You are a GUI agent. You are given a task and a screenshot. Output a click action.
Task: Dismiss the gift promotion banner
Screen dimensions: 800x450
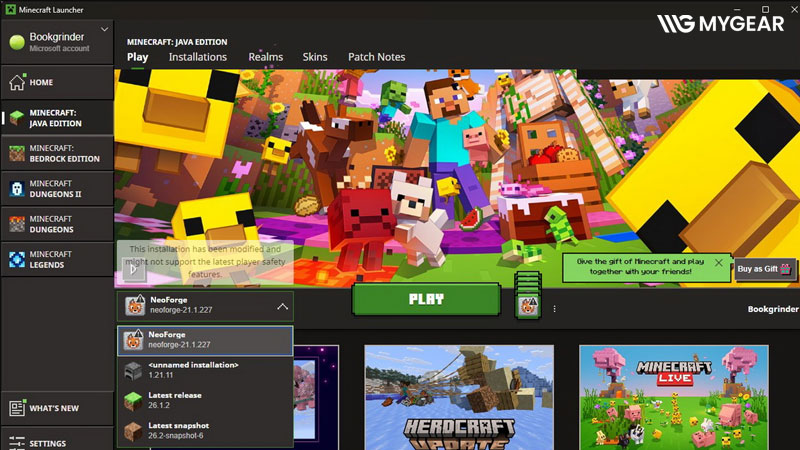point(718,263)
